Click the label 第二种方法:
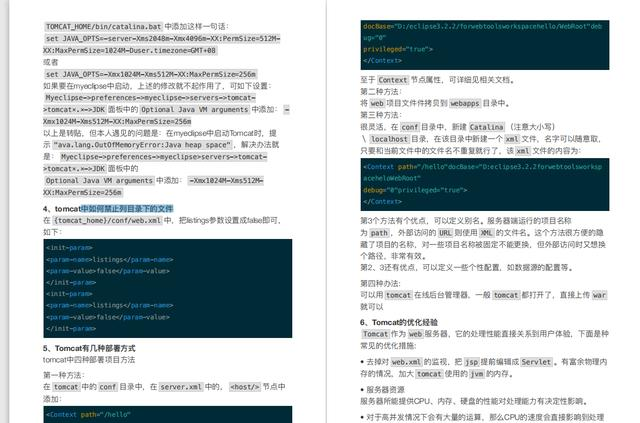This screenshot has width=640, height=423. tap(381, 91)
